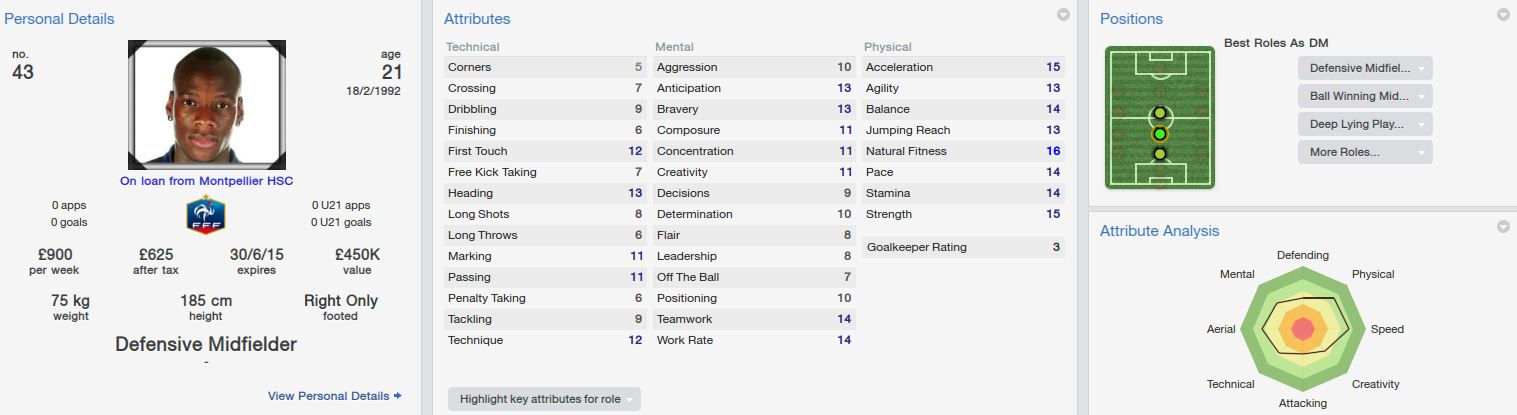Select the bottom position dot on pitch
The height and width of the screenshot is (415, 1517).
point(1159,154)
